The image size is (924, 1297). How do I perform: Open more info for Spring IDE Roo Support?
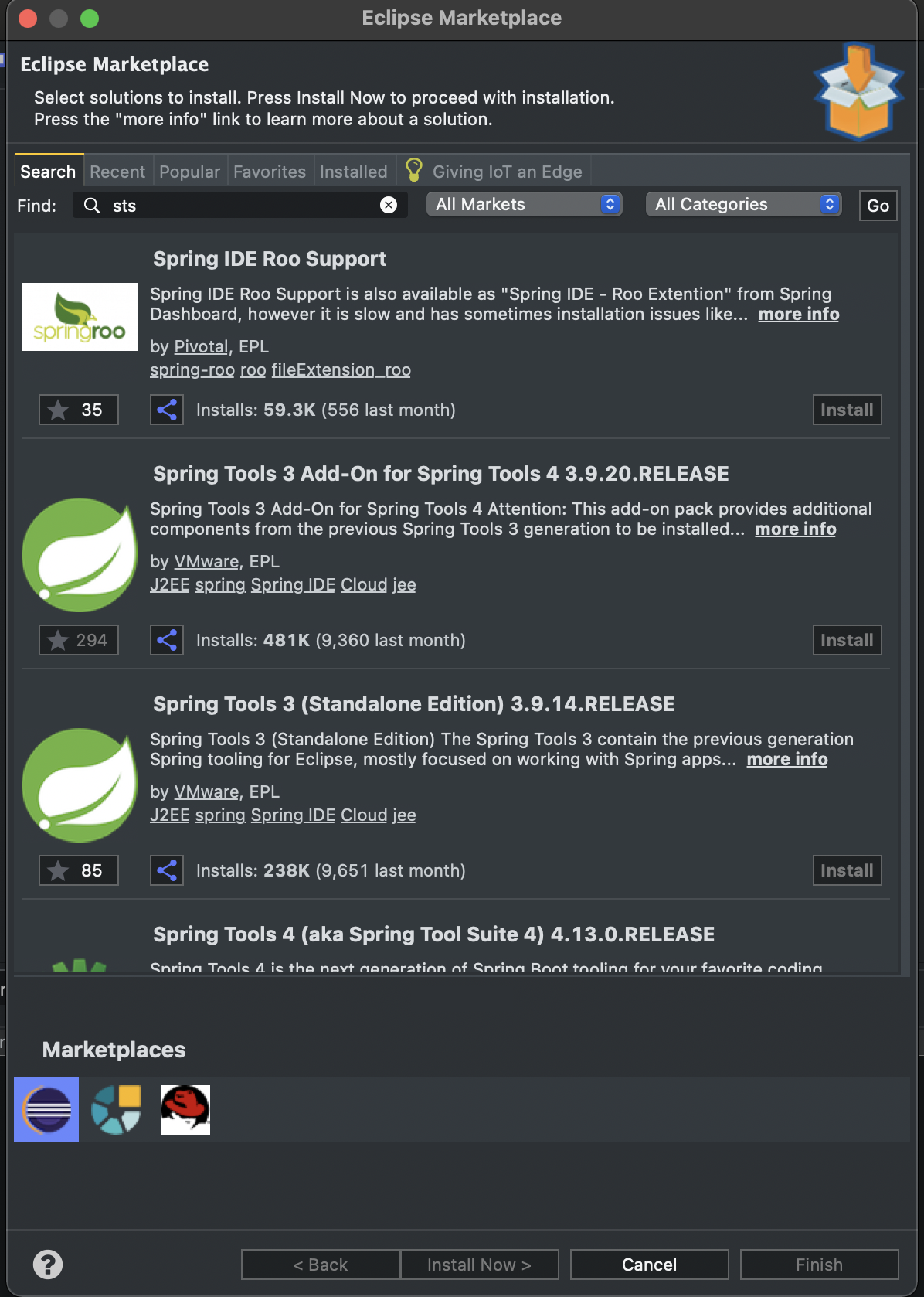[799, 314]
